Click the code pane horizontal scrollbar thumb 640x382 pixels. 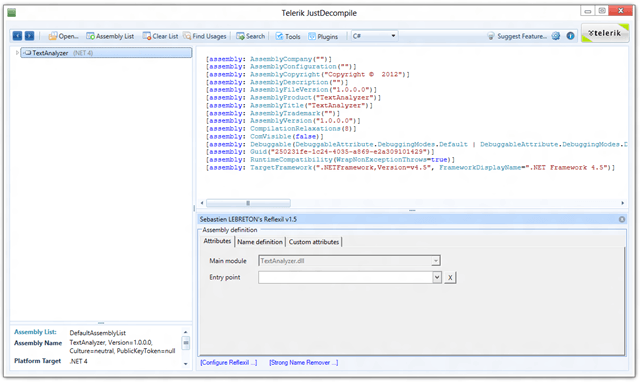pyautogui.click(x=248, y=203)
